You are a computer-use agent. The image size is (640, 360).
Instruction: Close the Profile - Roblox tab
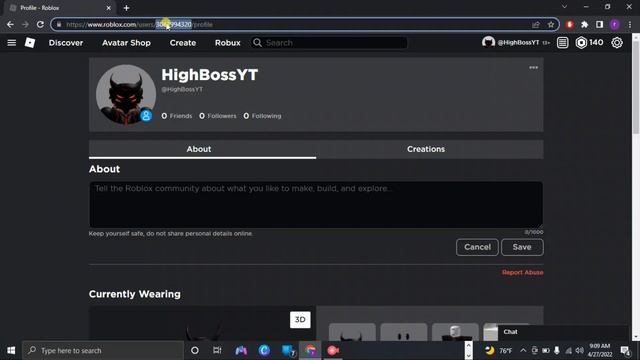[109, 8]
